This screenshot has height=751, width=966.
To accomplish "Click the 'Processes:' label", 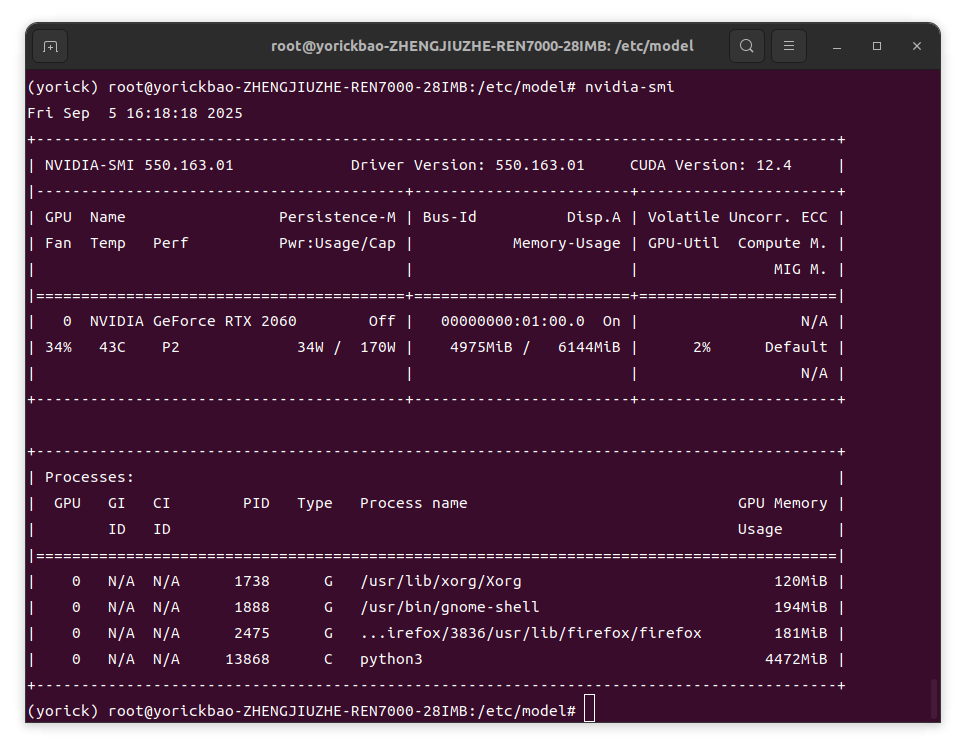I will point(89,477).
